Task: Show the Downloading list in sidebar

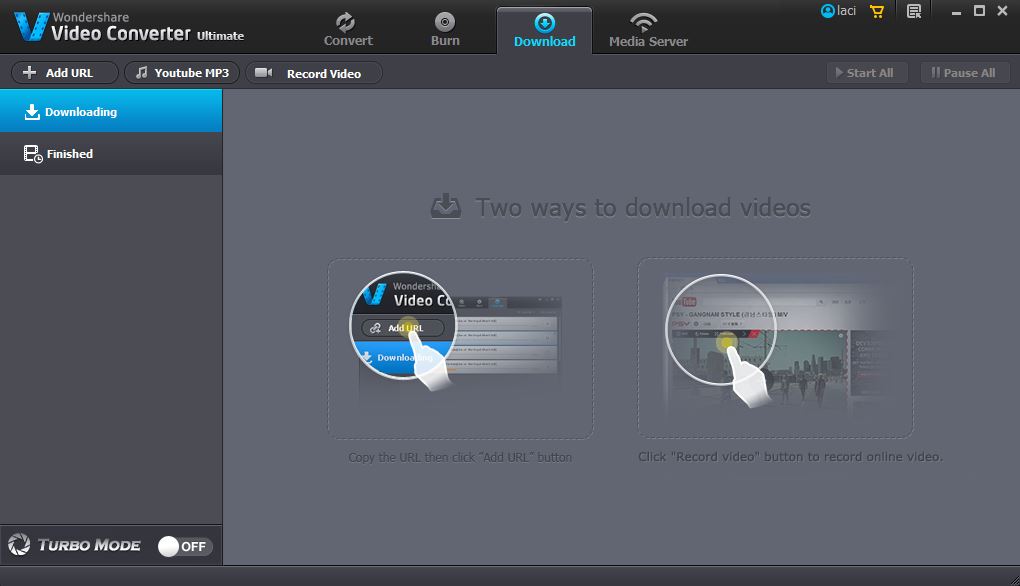Action: [110, 112]
